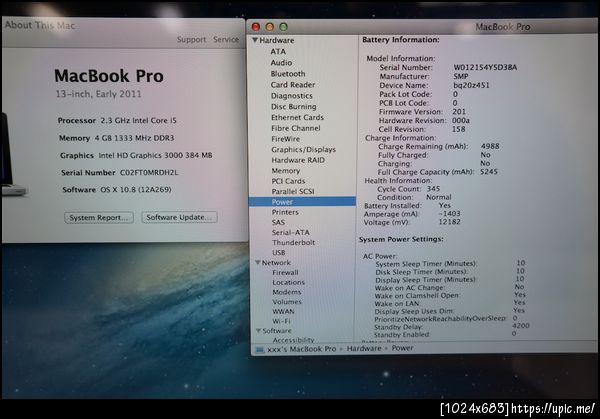Click xxx's MacBook Pro in path bar

pyautogui.click(x=302, y=349)
